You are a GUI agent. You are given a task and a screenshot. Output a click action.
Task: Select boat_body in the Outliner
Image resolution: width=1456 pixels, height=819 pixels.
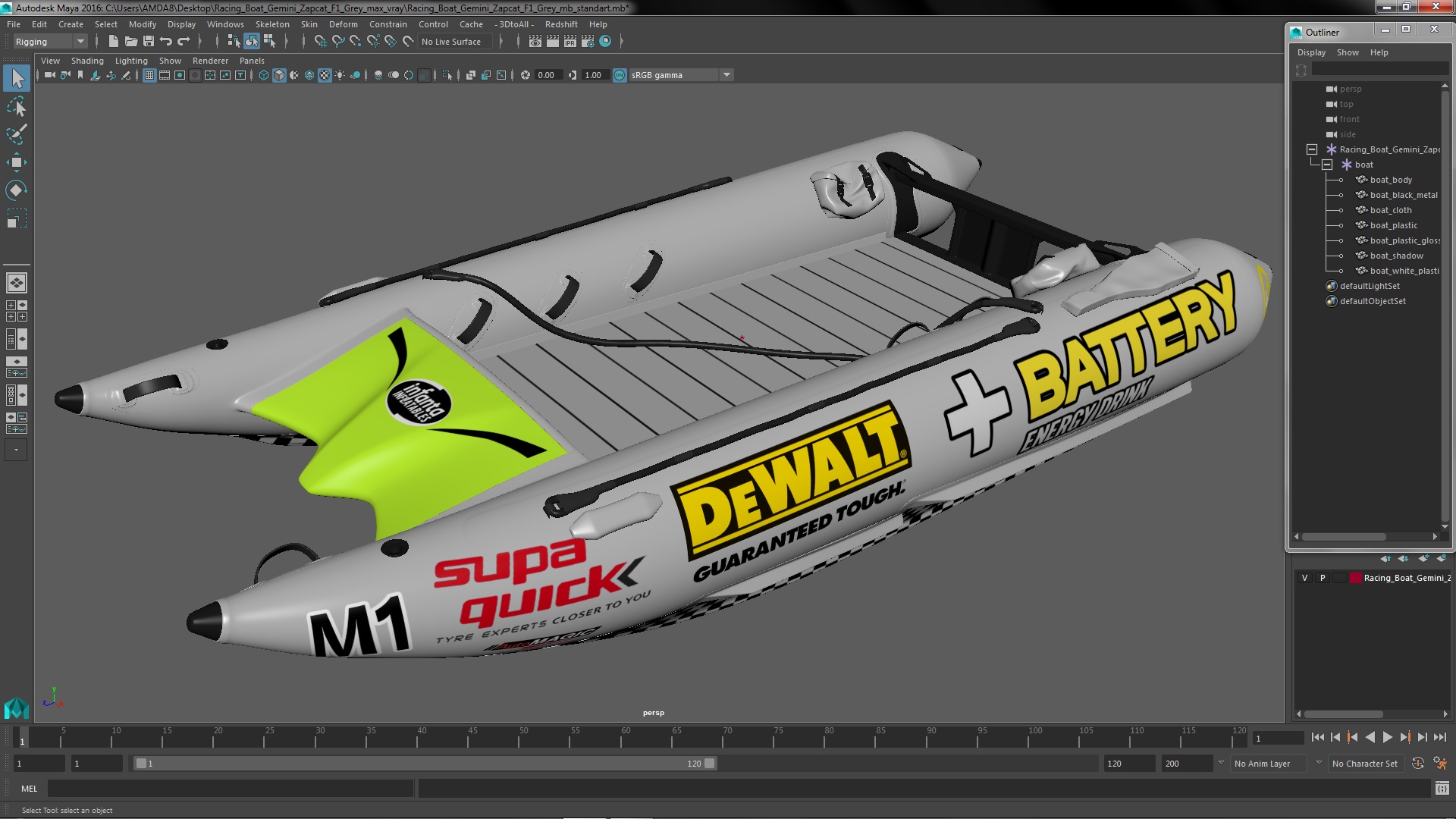click(1391, 180)
